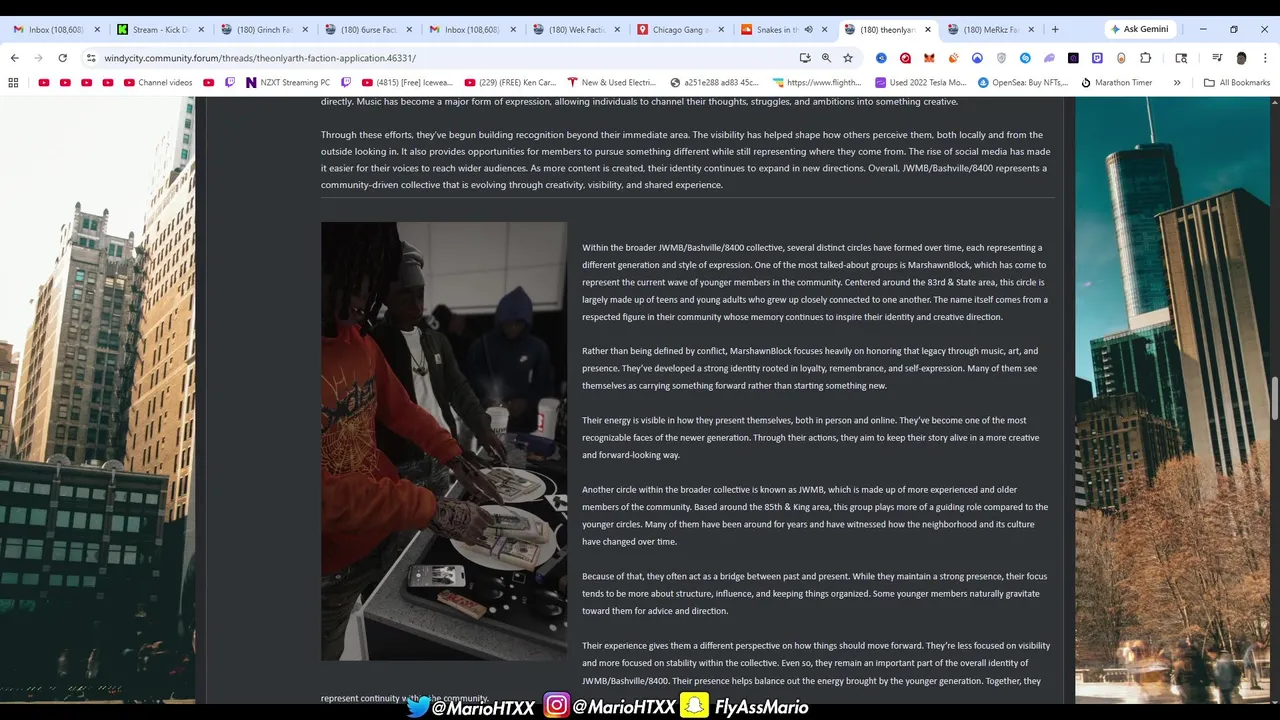The height and width of the screenshot is (720, 1280).
Task: Switch to the Chicago Gang tab
Action: pos(678,30)
